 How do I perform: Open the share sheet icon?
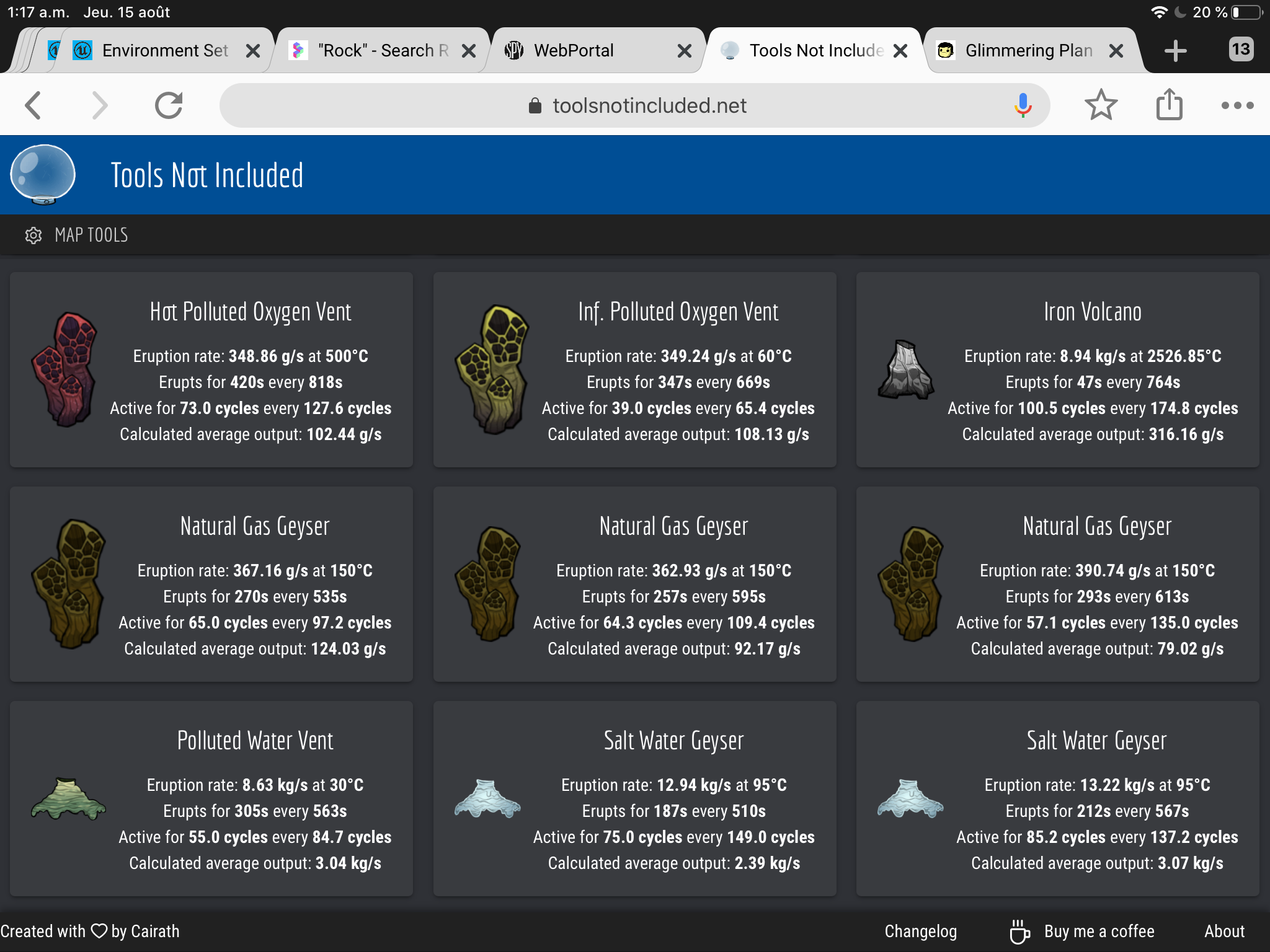tap(1169, 104)
